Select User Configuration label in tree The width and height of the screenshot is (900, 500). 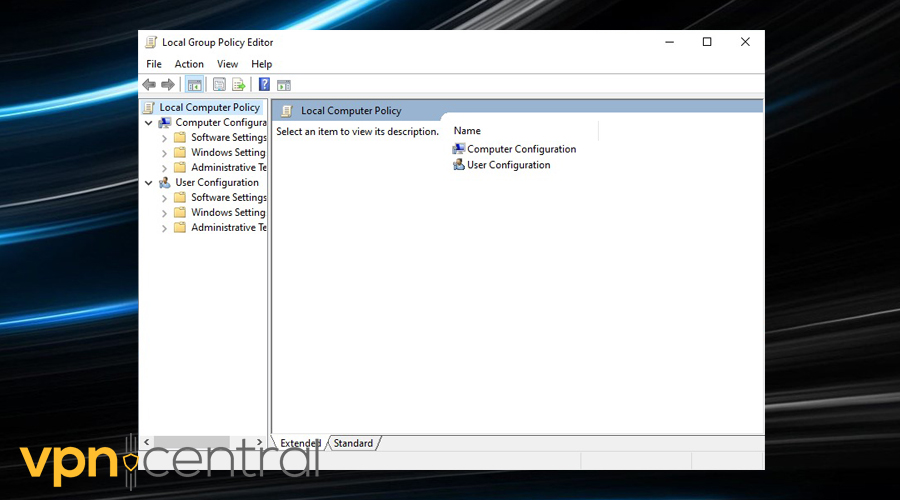[x=217, y=183]
